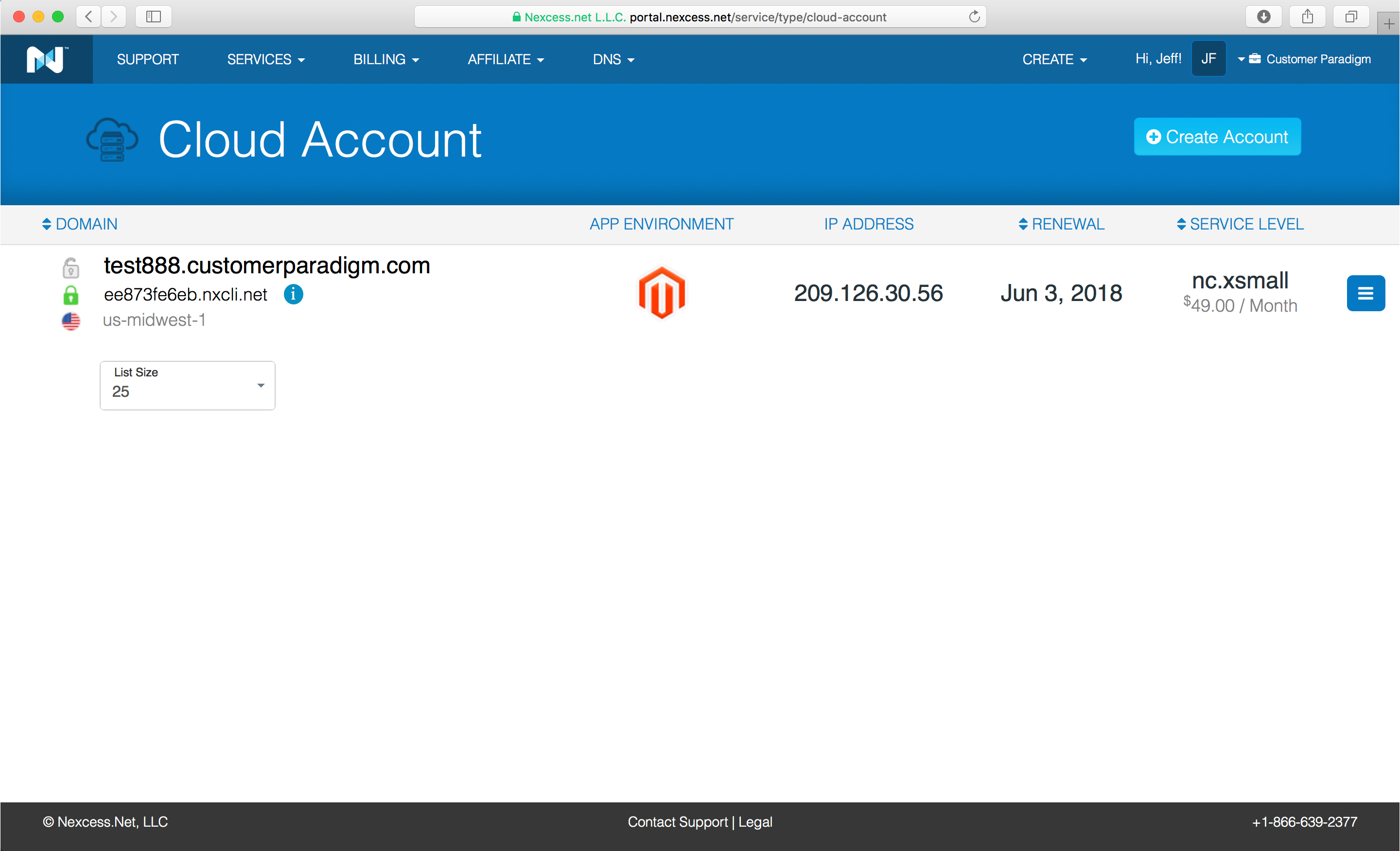Toggle the Safari sidebar button
1400x851 pixels.
(x=154, y=17)
